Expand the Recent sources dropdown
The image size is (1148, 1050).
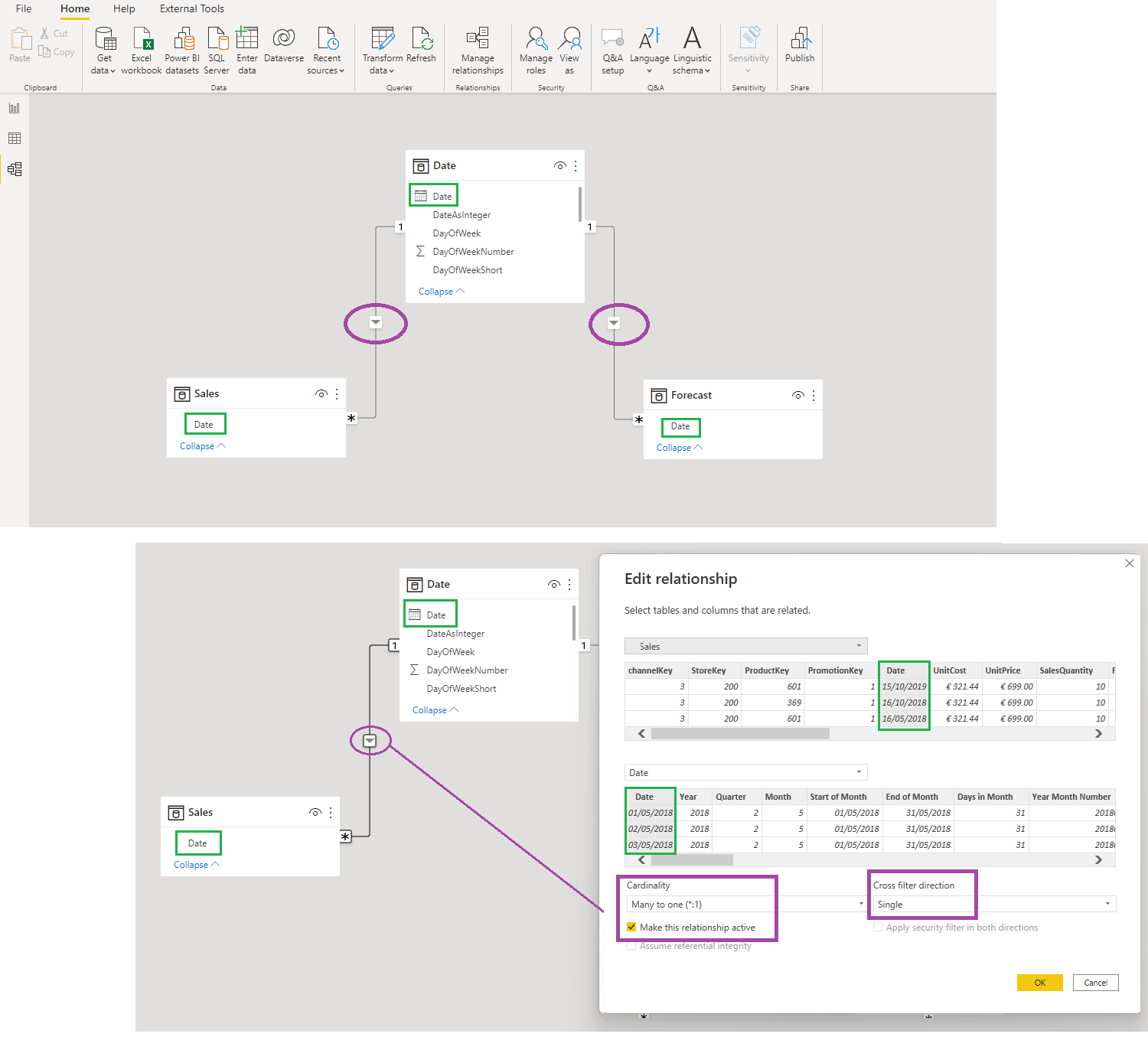(327, 52)
